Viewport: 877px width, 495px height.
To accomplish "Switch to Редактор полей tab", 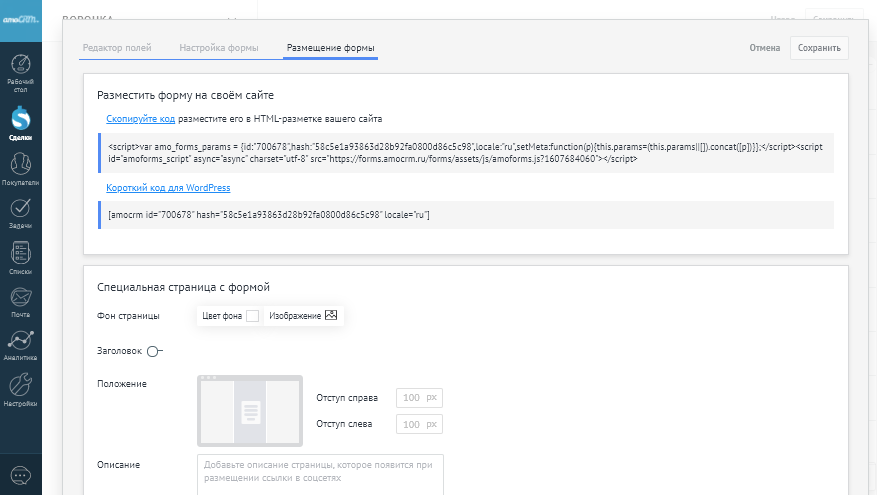I will (117, 48).
